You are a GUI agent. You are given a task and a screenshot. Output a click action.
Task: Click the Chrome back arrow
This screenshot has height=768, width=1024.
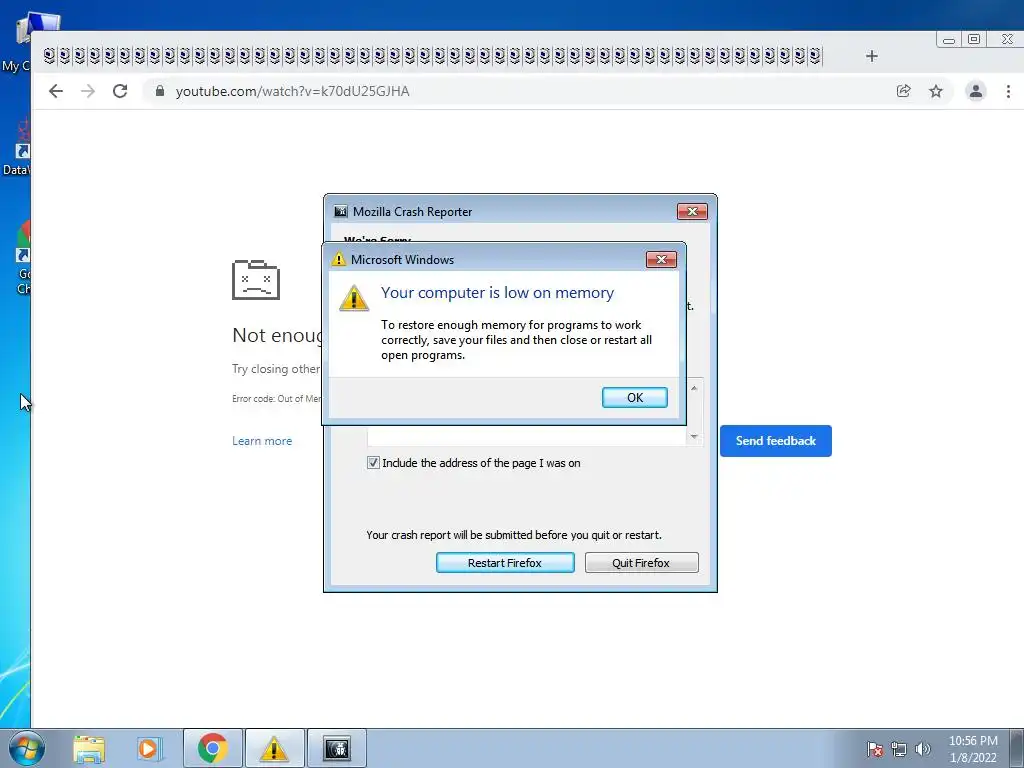tap(56, 91)
